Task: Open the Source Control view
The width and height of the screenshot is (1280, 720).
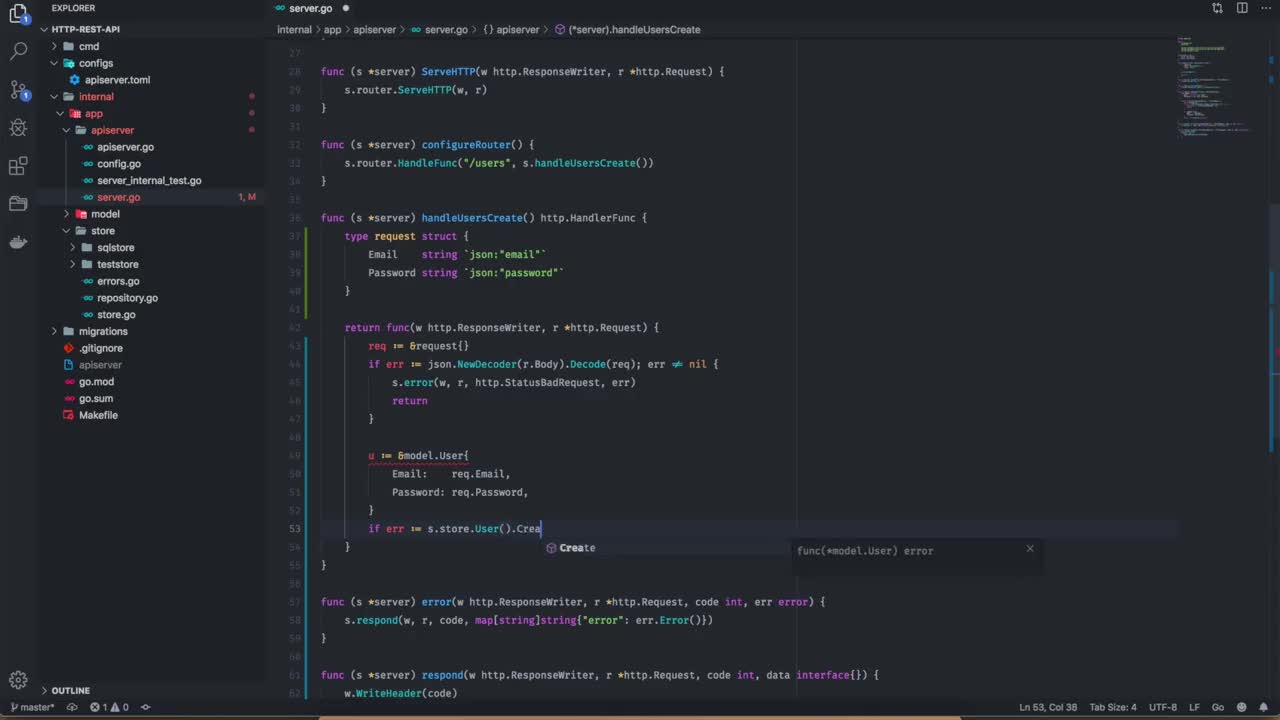Action: pyautogui.click(x=18, y=89)
